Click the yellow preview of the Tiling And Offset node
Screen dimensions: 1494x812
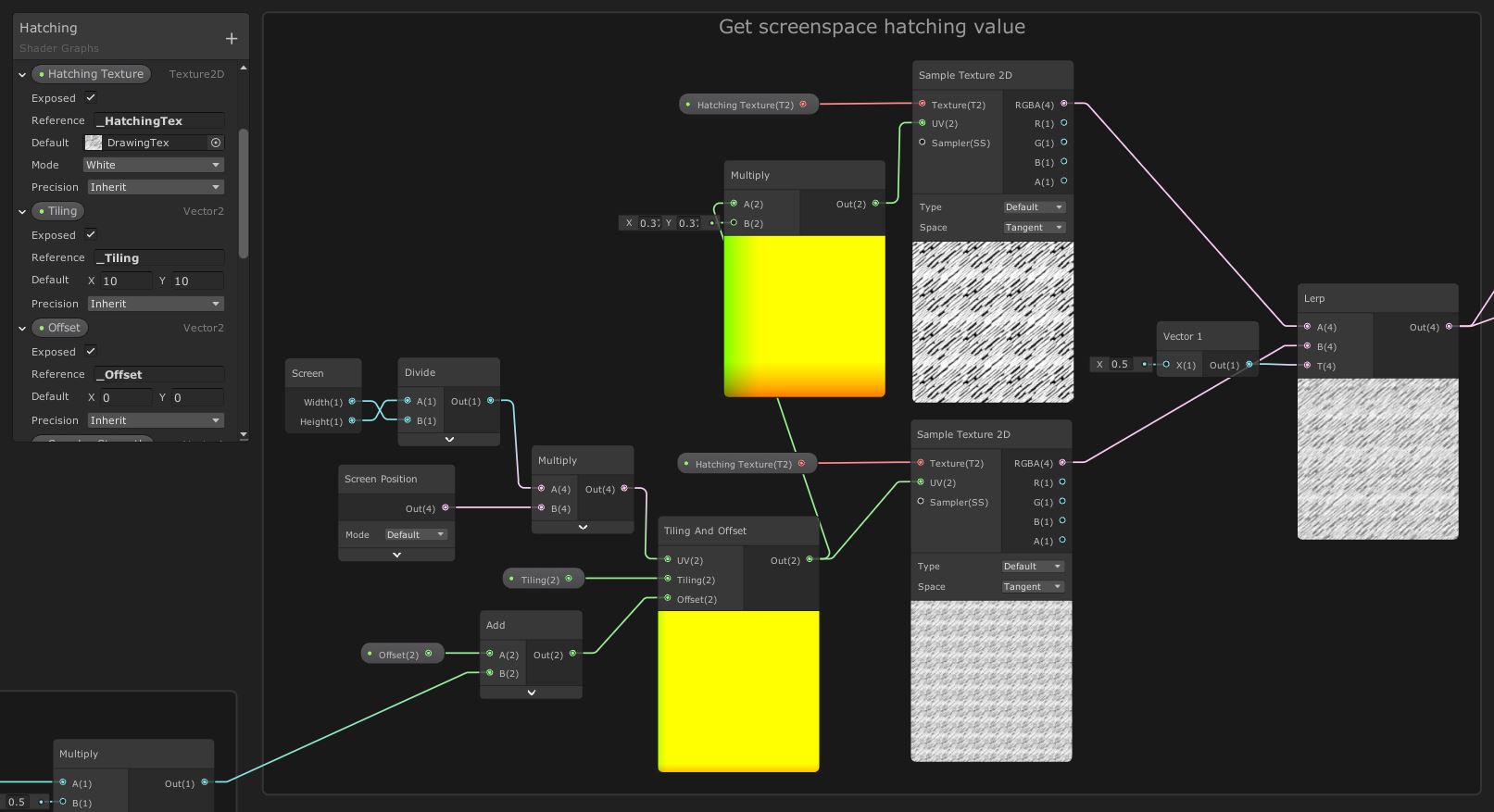[738, 691]
